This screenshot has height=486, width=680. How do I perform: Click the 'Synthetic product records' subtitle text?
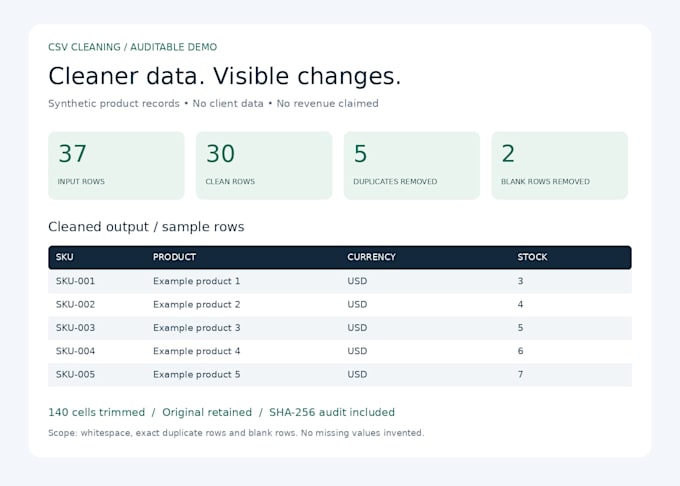click(x=114, y=104)
